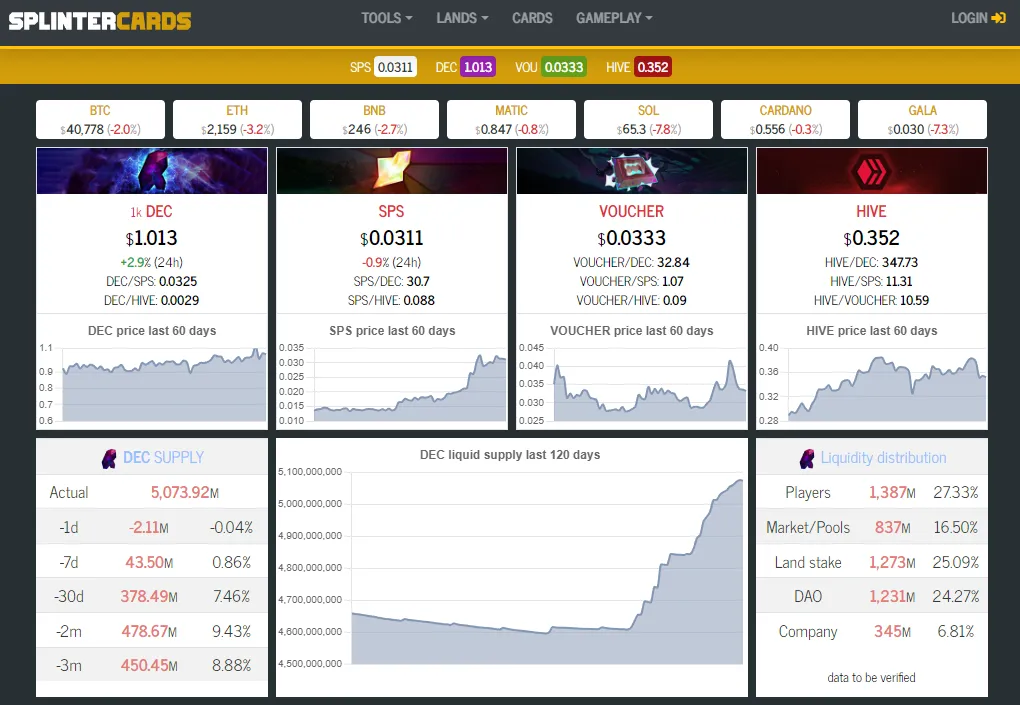Click the purple DEC 1.013 badge
Viewport: 1020px width, 705px height.
[478, 67]
